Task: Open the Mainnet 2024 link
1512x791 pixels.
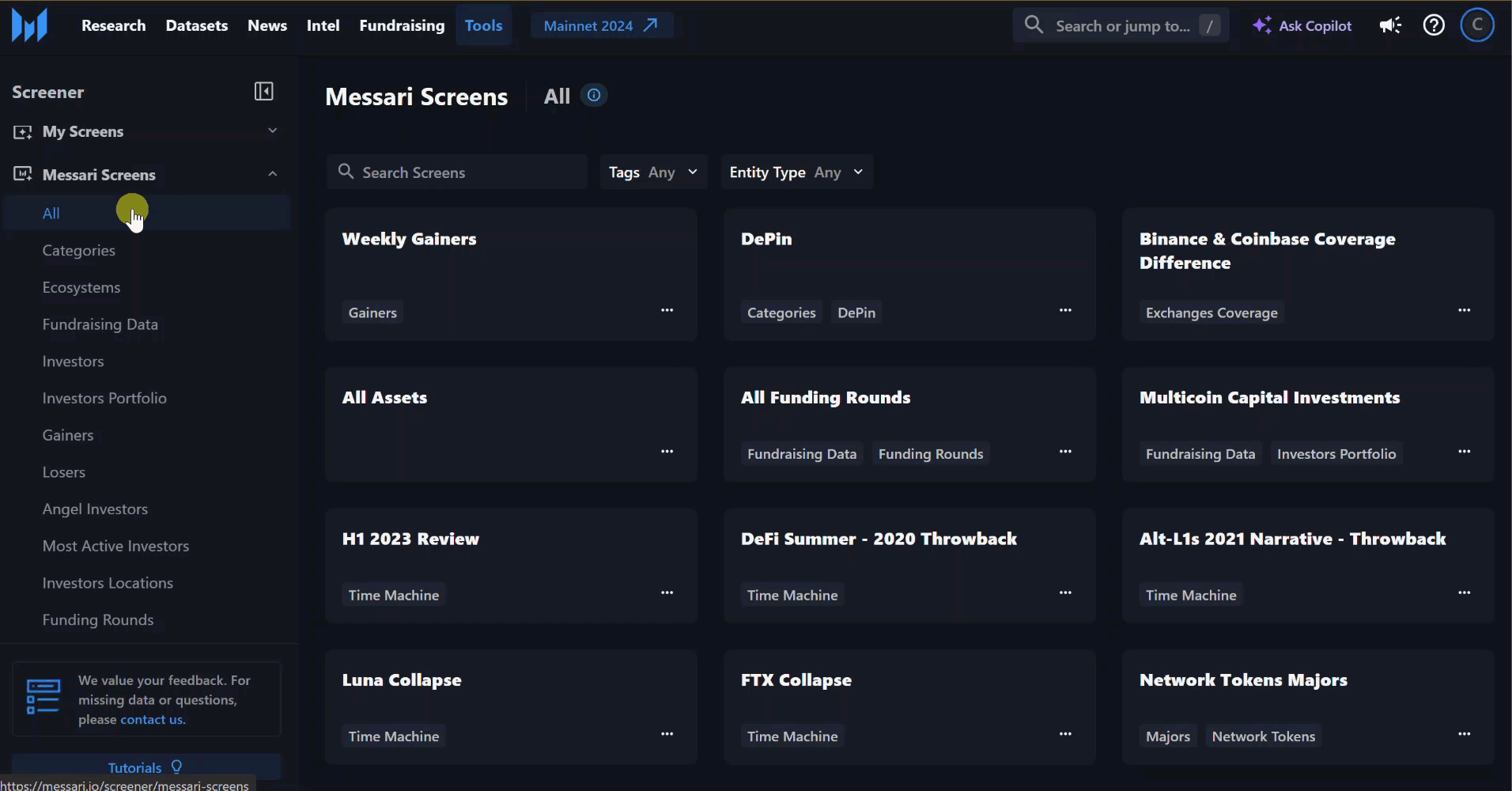Action: (x=602, y=25)
